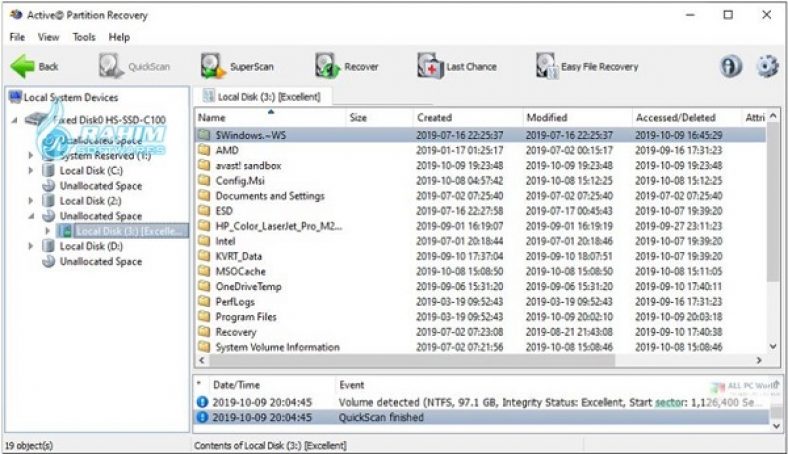Viewport: 788px width, 454px height.
Task: Open the File menu
Action: (17, 37)
